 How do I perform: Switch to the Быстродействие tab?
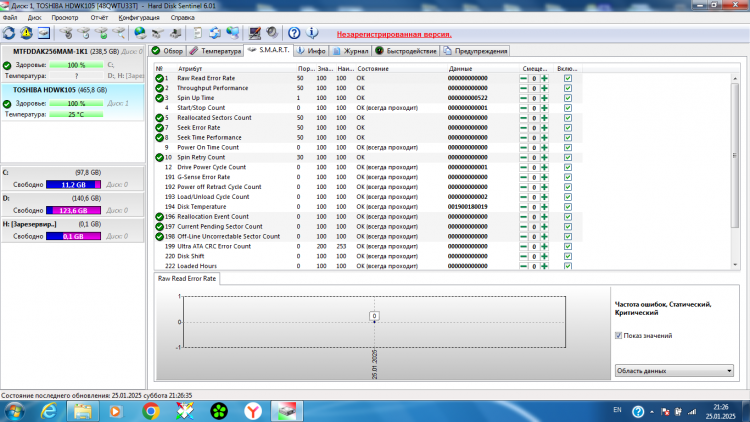[406, 51]
